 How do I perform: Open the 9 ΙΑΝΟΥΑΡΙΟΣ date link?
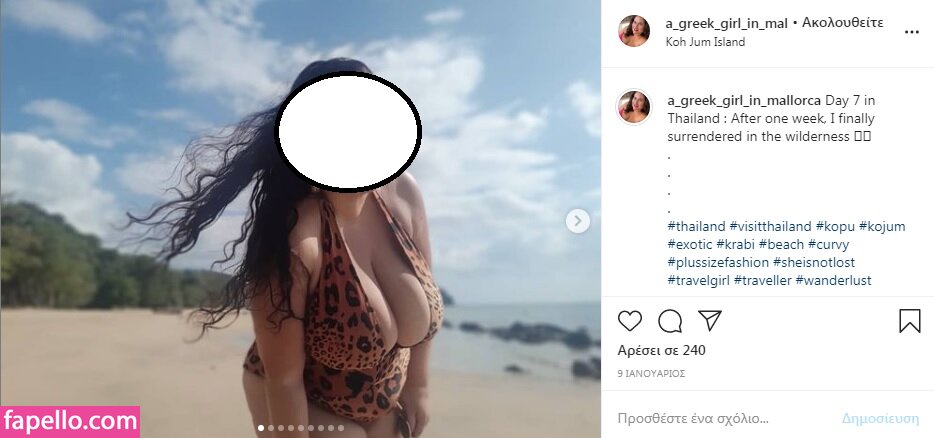pos(651,374)
